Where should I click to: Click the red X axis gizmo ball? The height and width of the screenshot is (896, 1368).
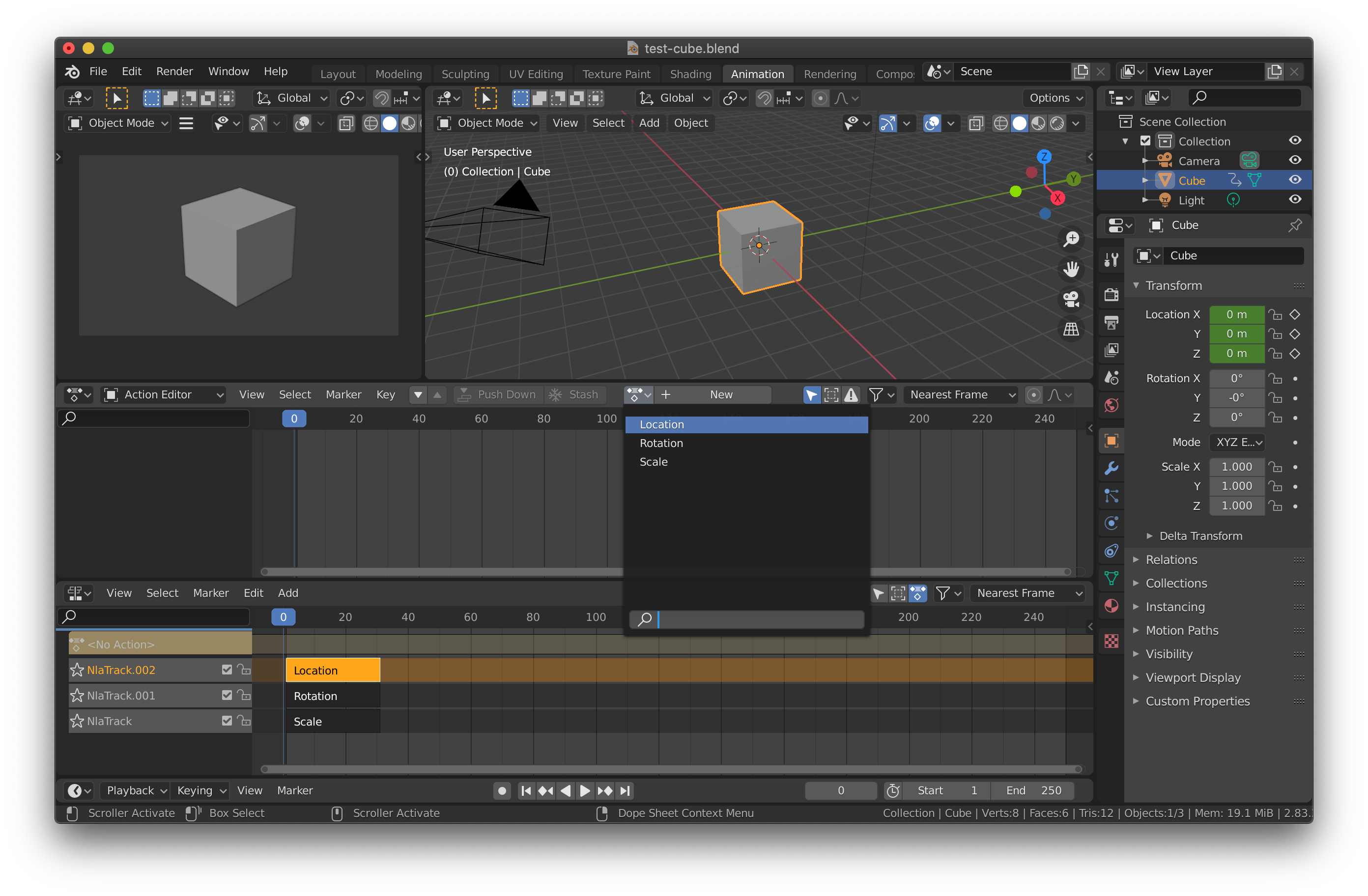point(1057,198)
